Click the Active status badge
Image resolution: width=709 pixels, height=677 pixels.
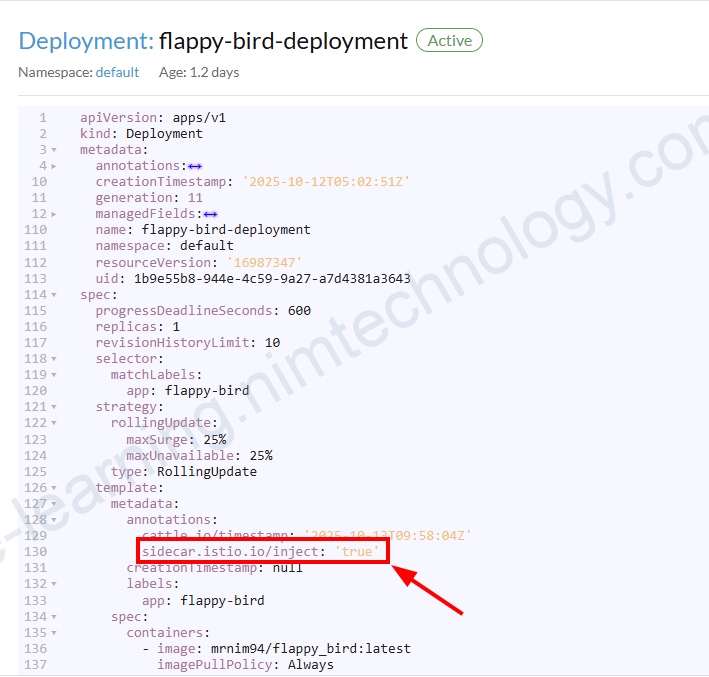449,41
